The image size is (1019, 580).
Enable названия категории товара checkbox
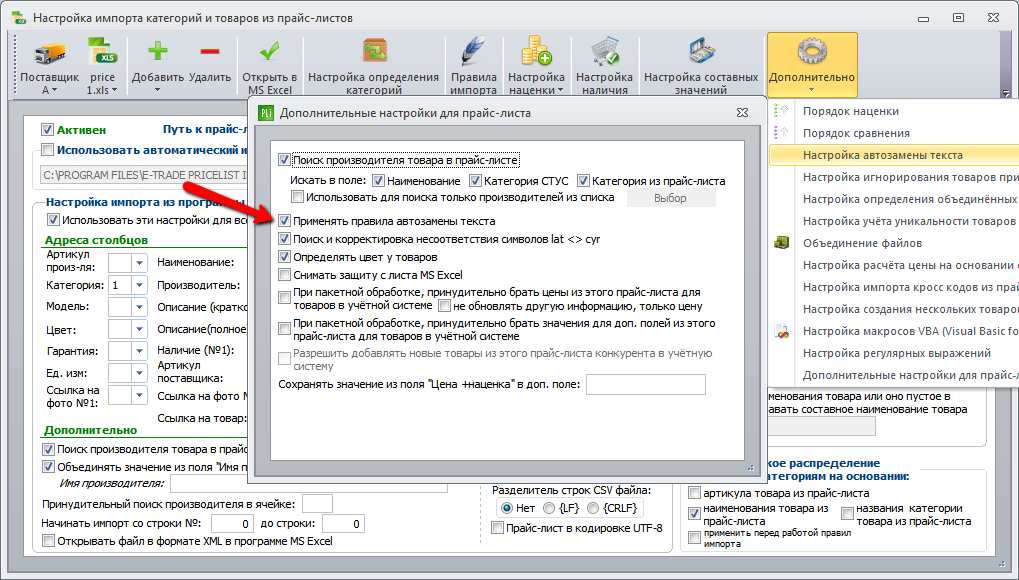pyautogui.click(x=847, y=514)
